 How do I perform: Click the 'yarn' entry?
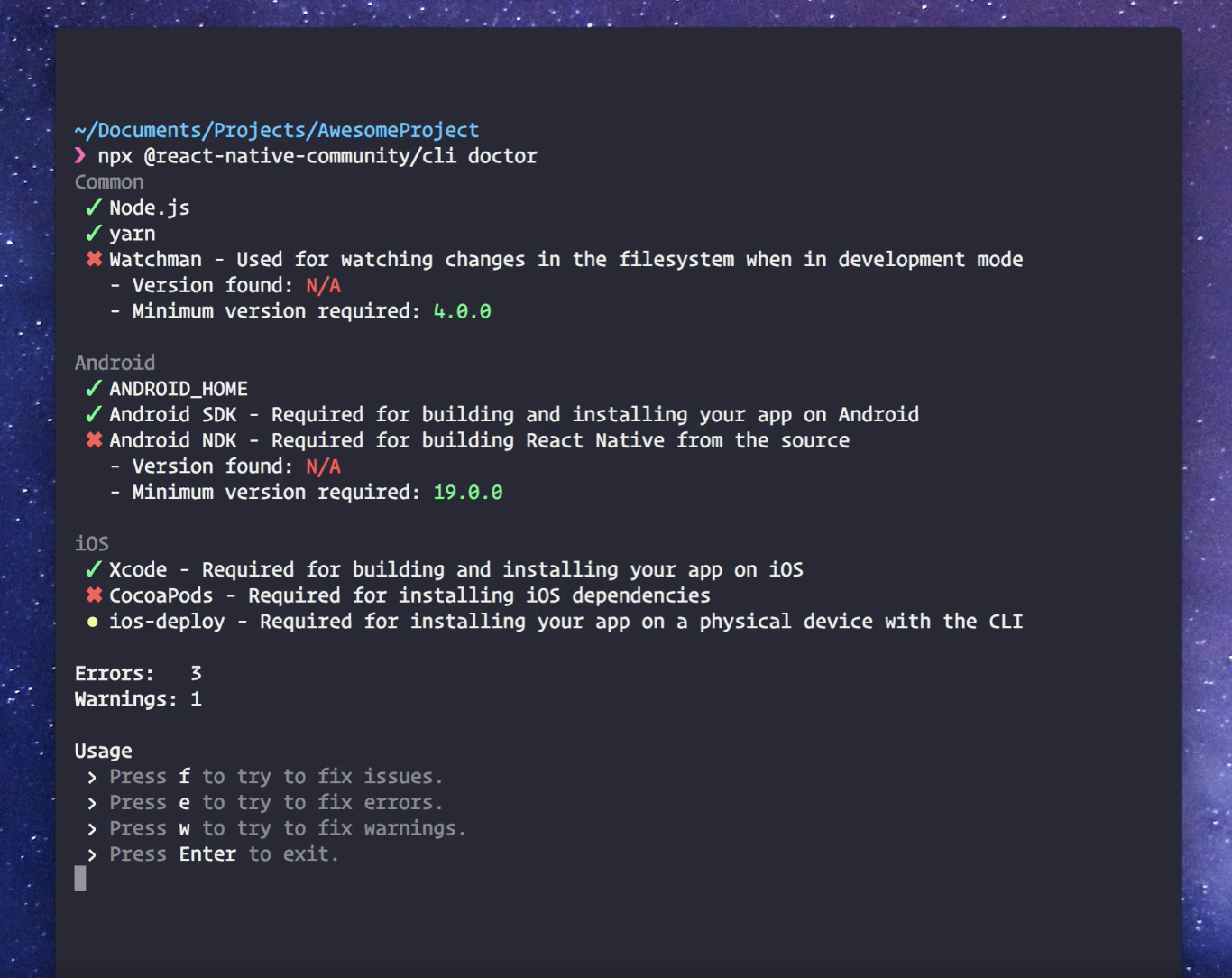pyautogui.click(x=133, y=235)
